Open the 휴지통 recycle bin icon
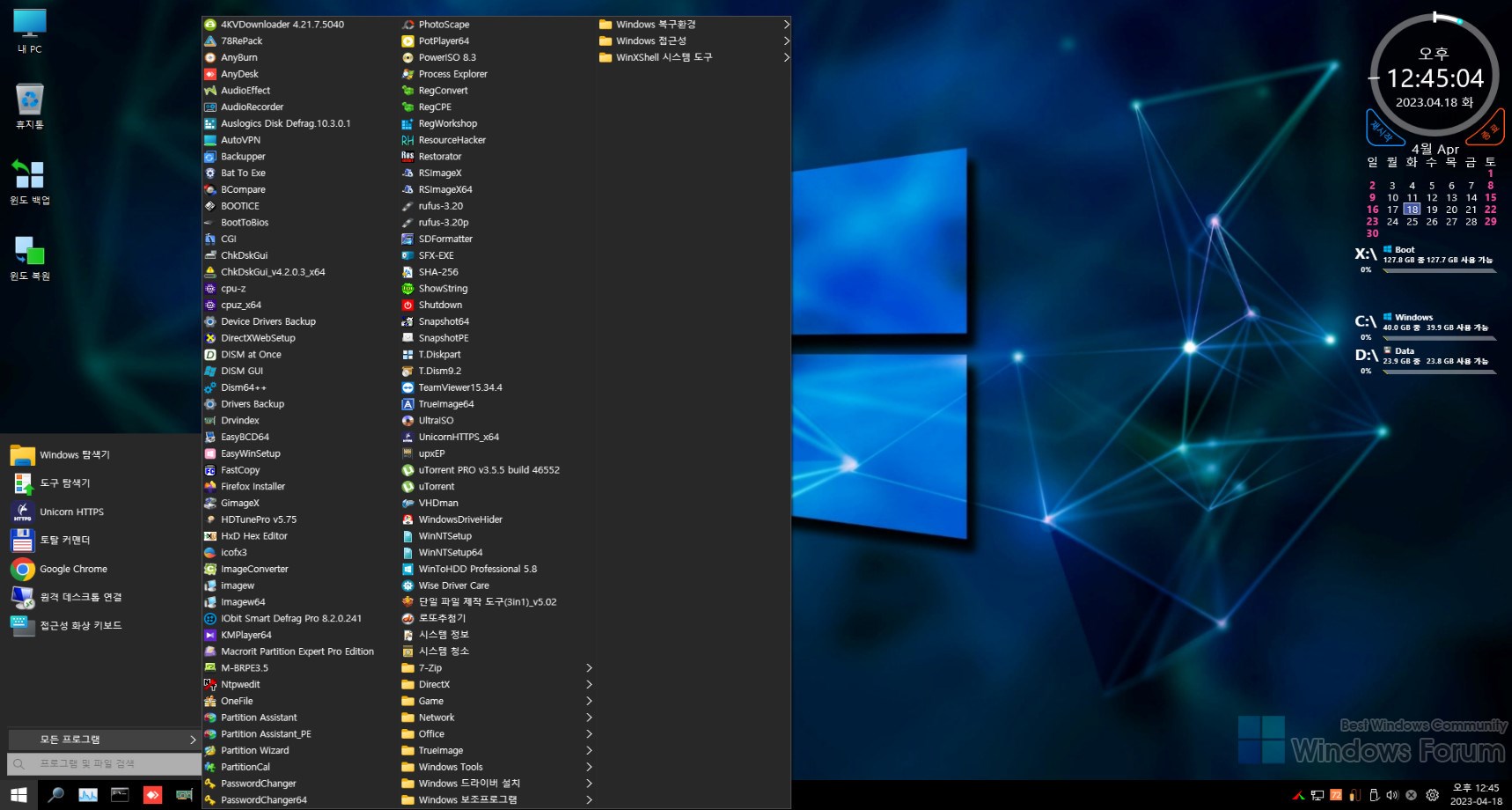Image resolution: width=1512 pixels, height=810 pixels. click(29, 106)
